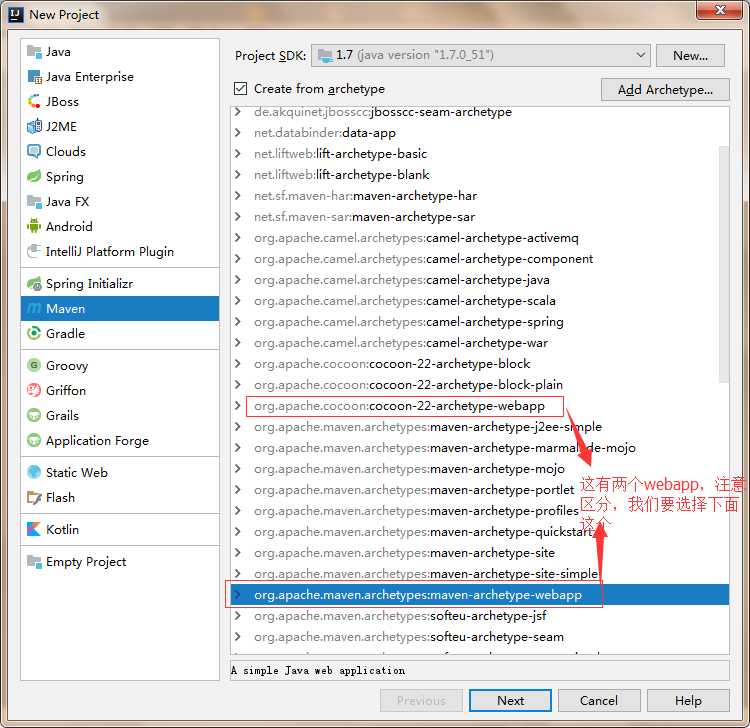The image size is (750, 728).
Task: Open the Project SDK dropdown
Action: coord(481,55)
